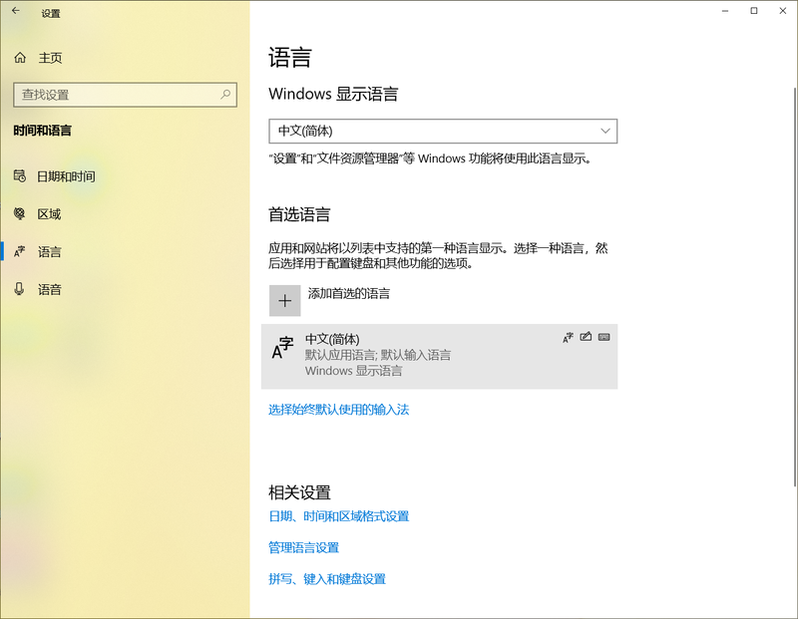Click the chevron arrow of the 中文(简体) combo box
This screenshot has height=619, width=798.
(605, 131)
